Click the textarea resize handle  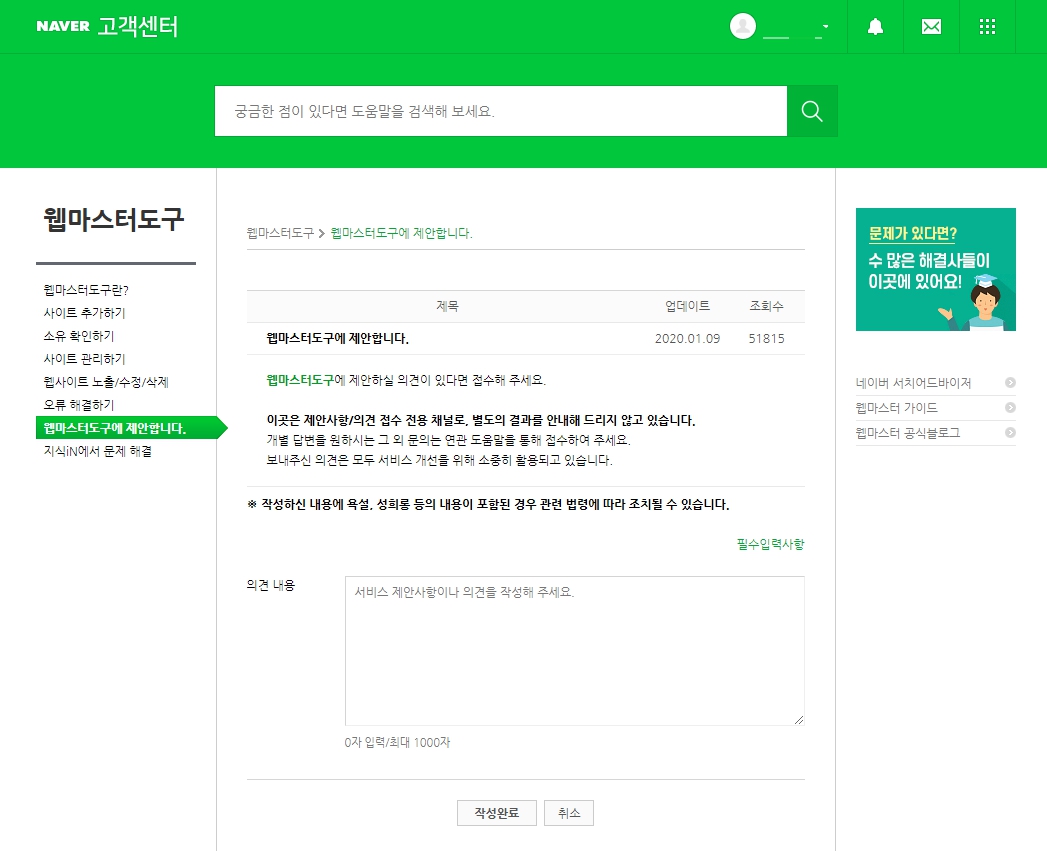pyautogui.click(x=799, y=719)
